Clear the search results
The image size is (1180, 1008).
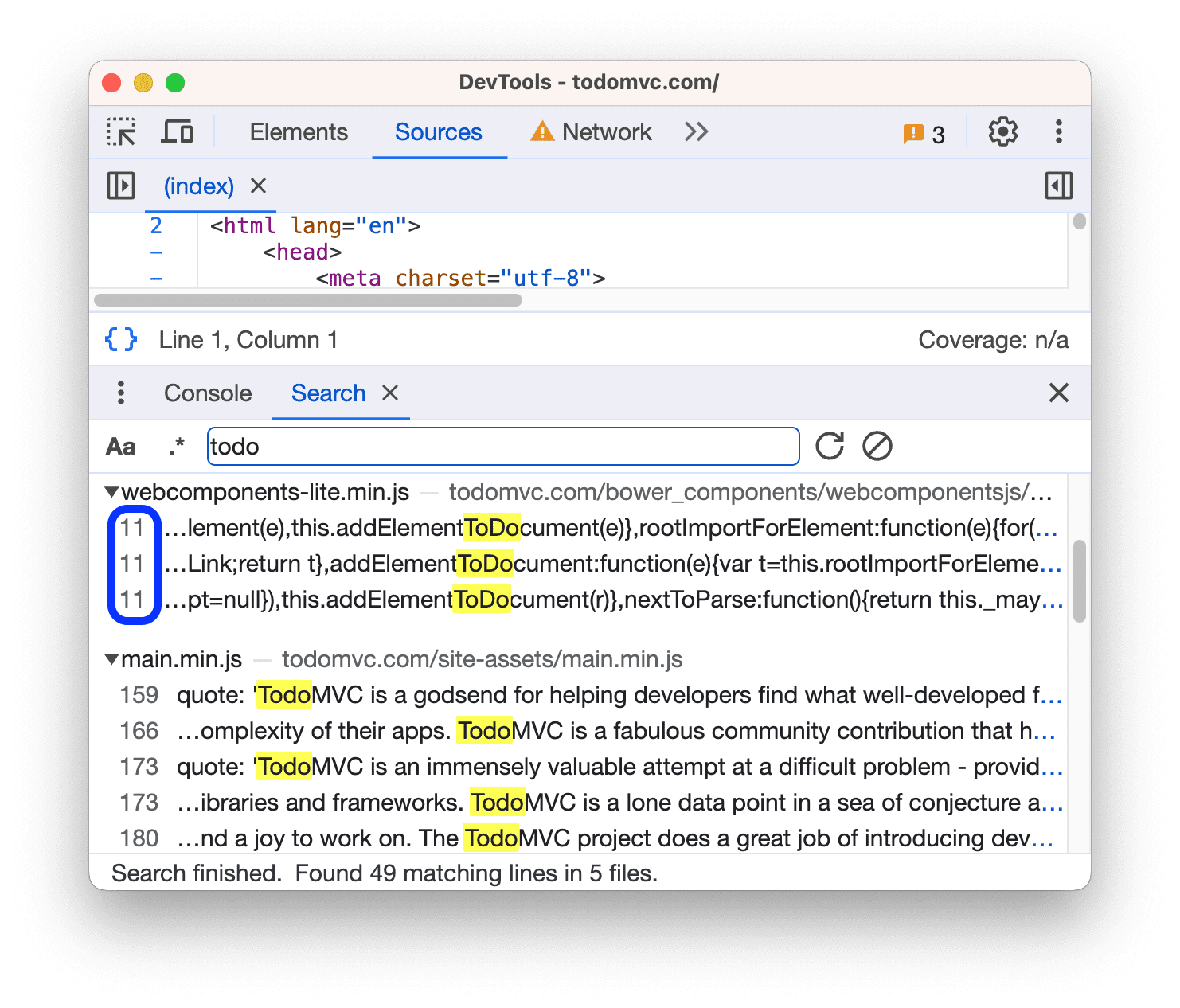(877, 446)
